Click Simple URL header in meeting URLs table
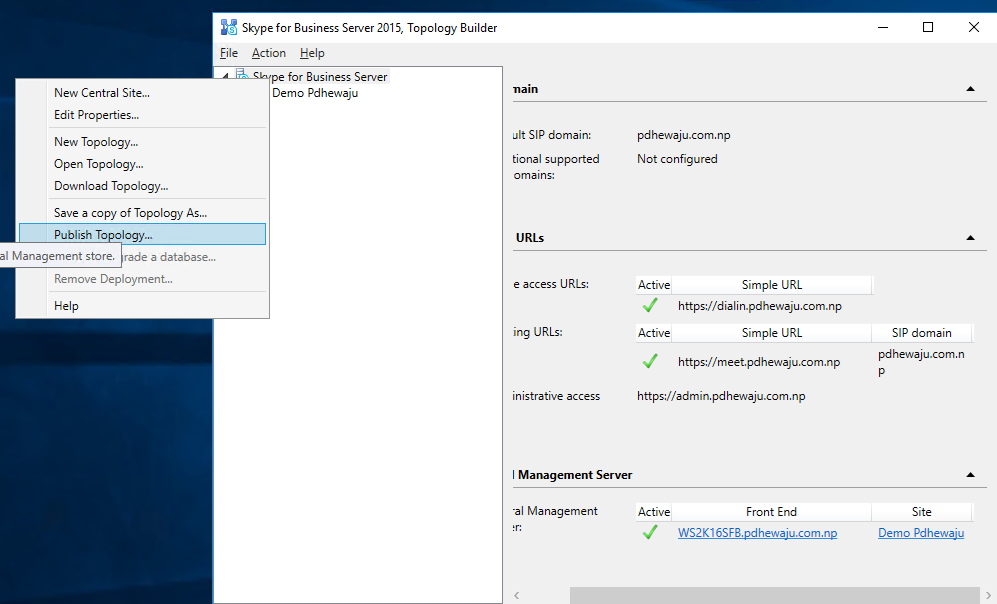Viewport: 997px width, 604px height. click(772, 333)
